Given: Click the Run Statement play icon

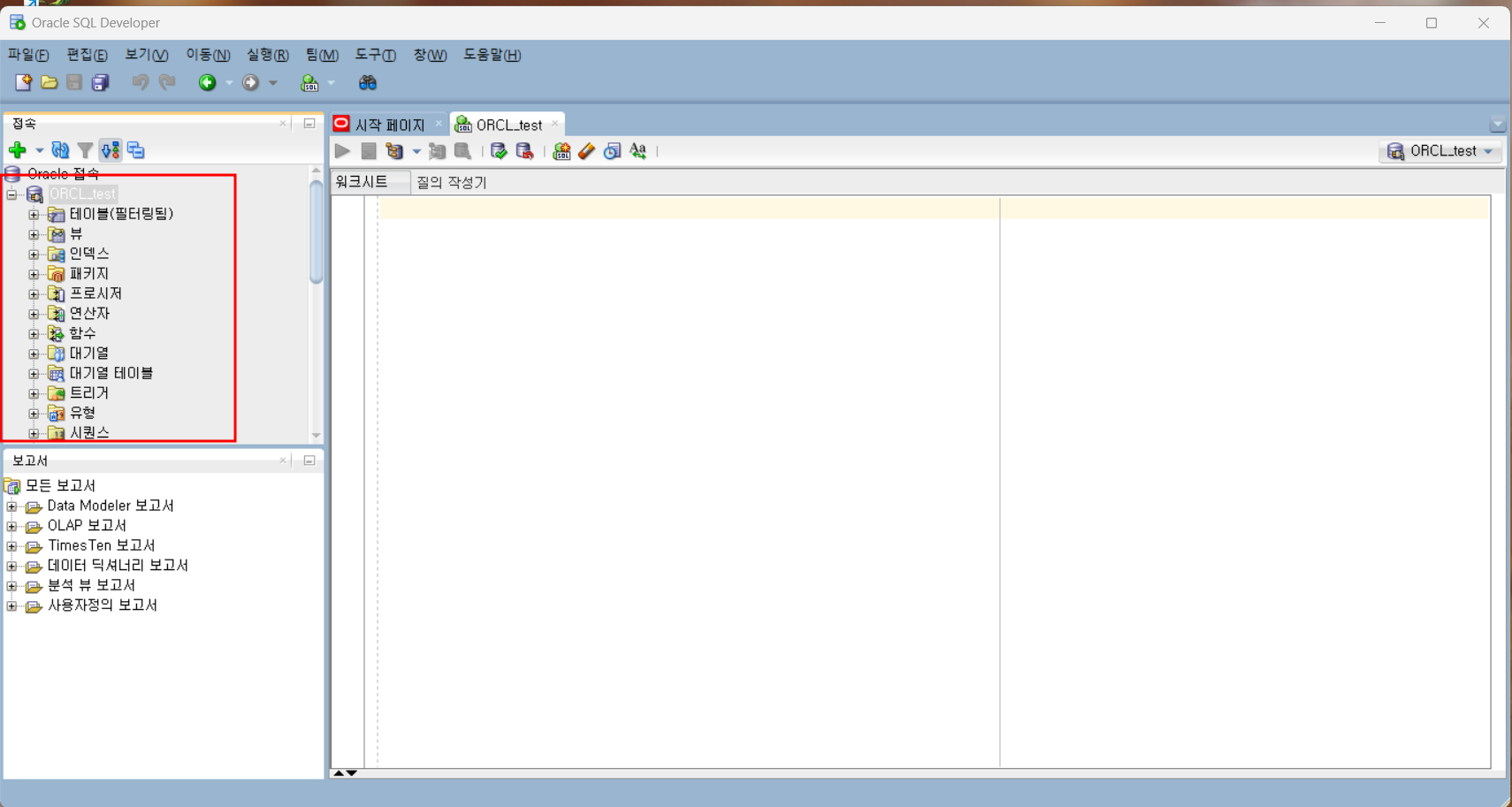Looking at the screenshot, I should pos(342,151).
